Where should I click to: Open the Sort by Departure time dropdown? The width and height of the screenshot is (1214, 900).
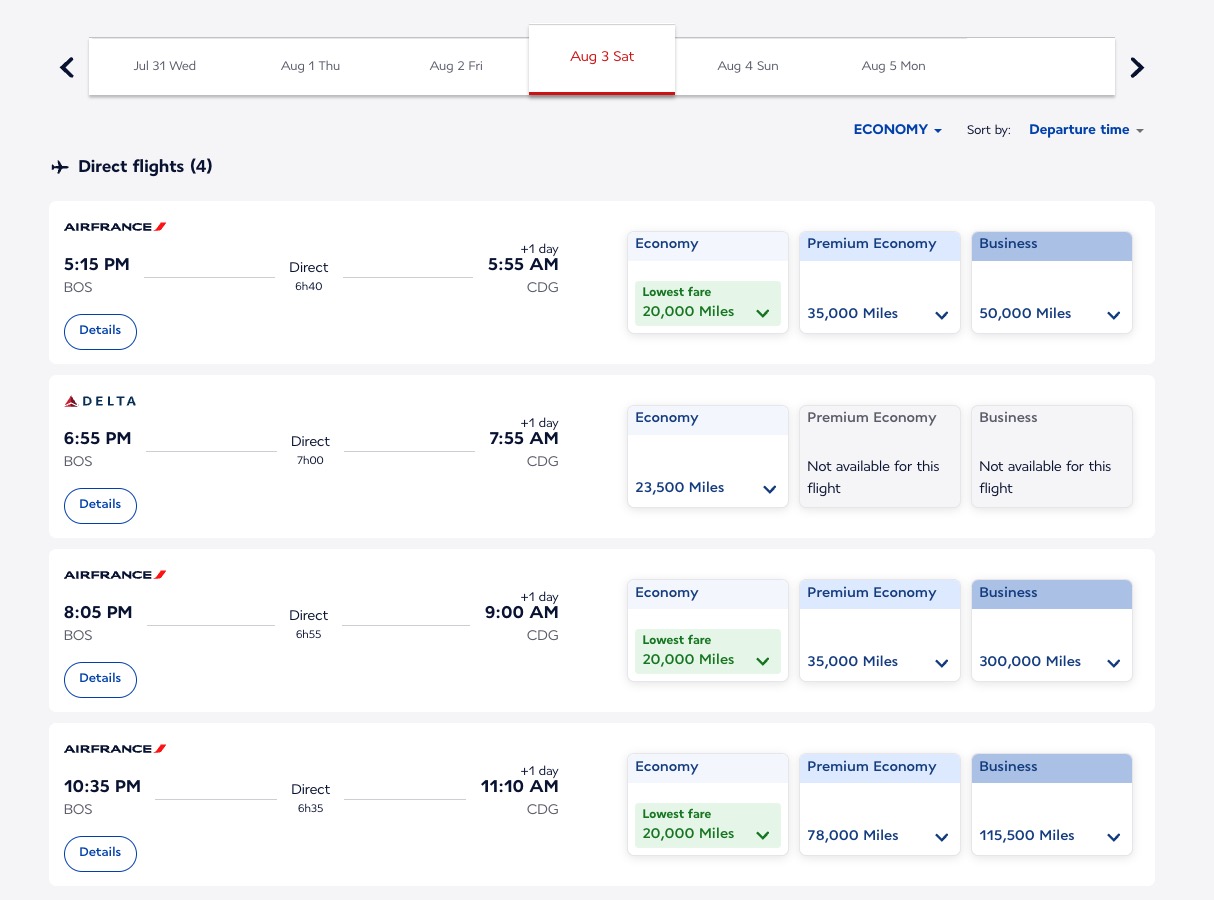(x=1086, y=130)
